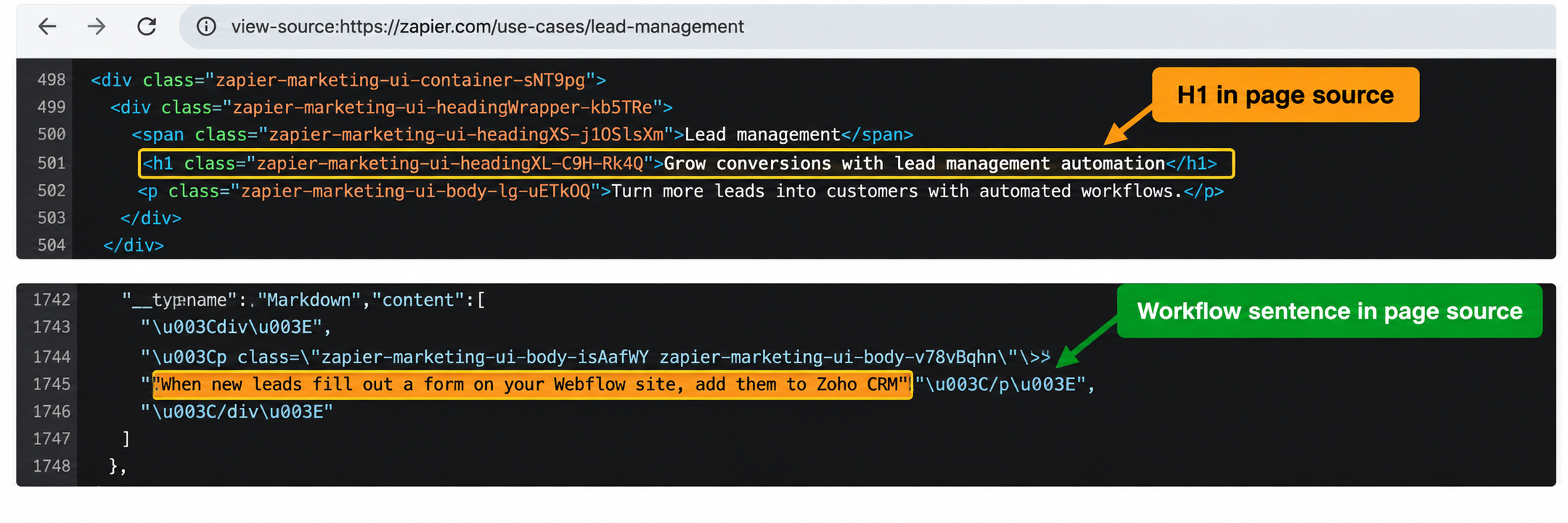Select source line number 1745
Viewport: 1568px width, 523px height.
coord(51,384)
